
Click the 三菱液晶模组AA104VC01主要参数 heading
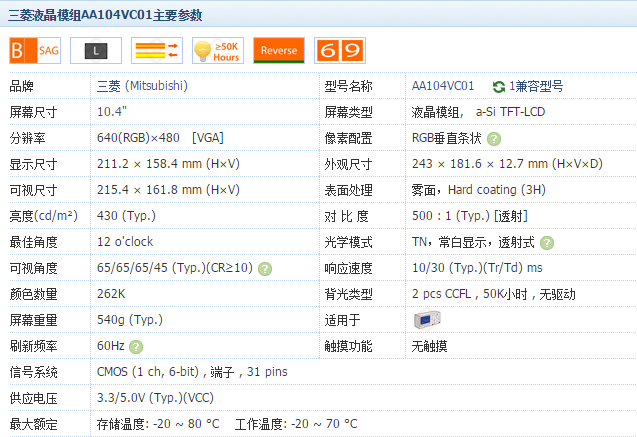coord(105,15)
